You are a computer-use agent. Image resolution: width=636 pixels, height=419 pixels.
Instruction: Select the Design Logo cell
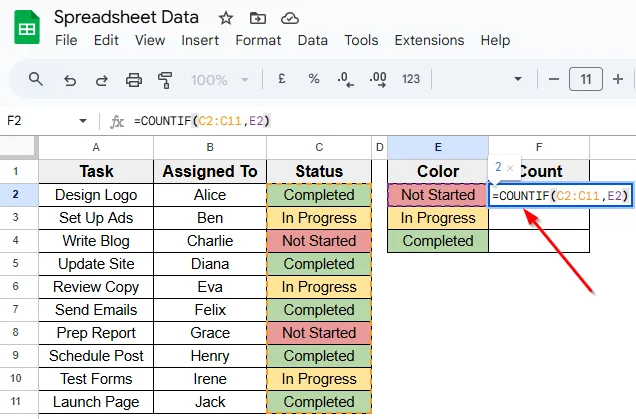point(96,195)
